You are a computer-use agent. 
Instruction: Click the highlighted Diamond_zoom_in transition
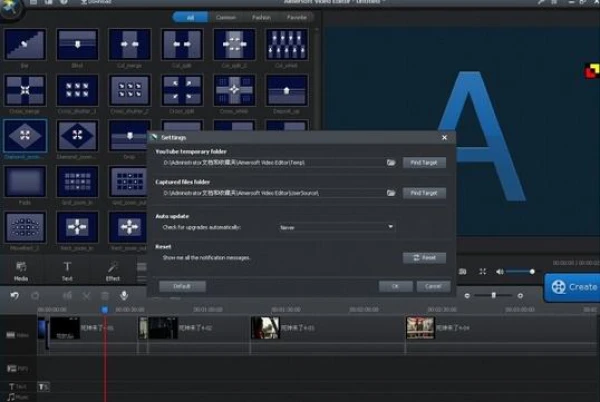pyautogui.click(x=25, y=135)
